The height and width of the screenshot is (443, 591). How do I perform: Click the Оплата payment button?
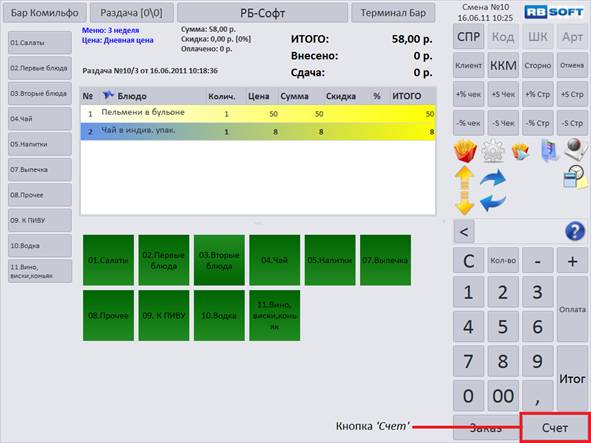point(572,310)
